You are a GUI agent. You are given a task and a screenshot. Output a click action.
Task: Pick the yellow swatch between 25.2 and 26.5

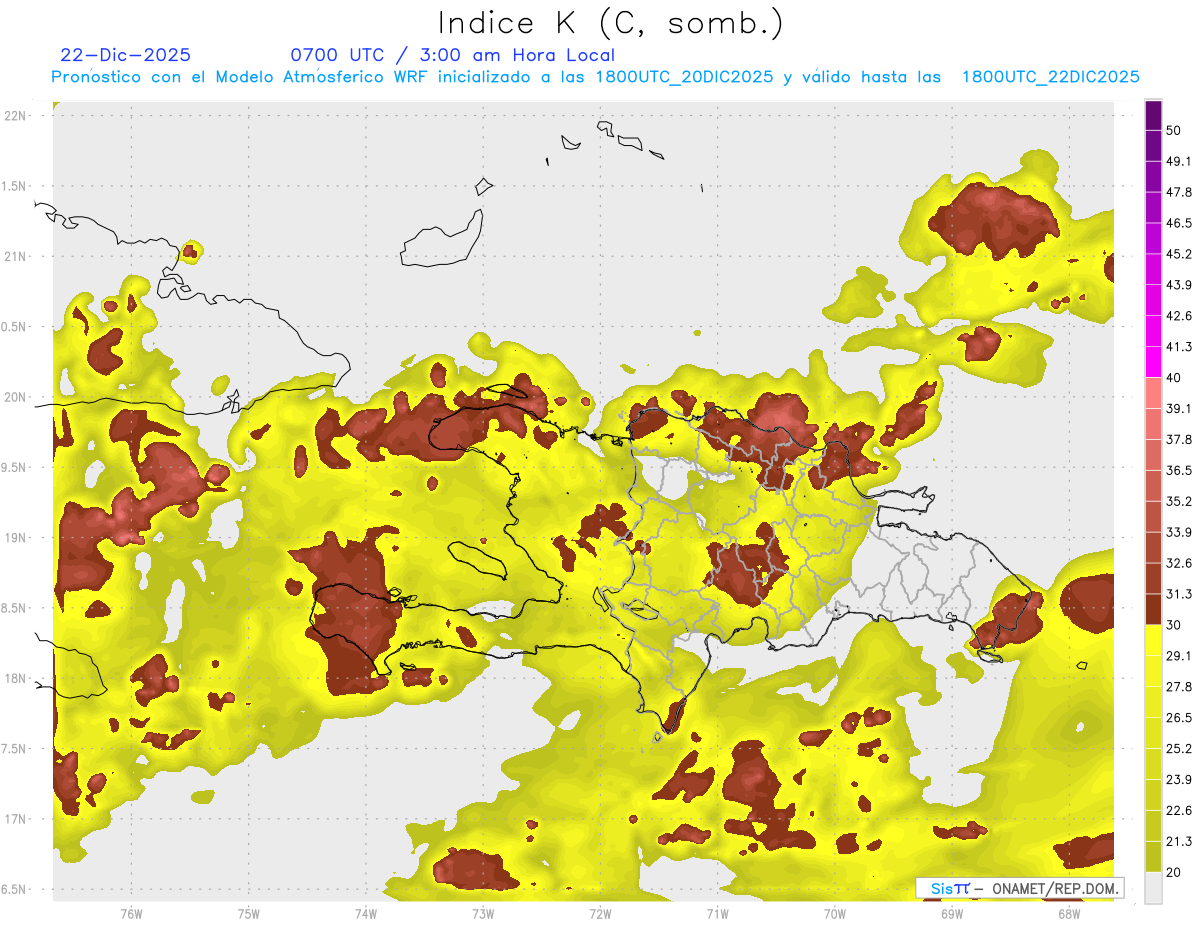click(1153, 733)
